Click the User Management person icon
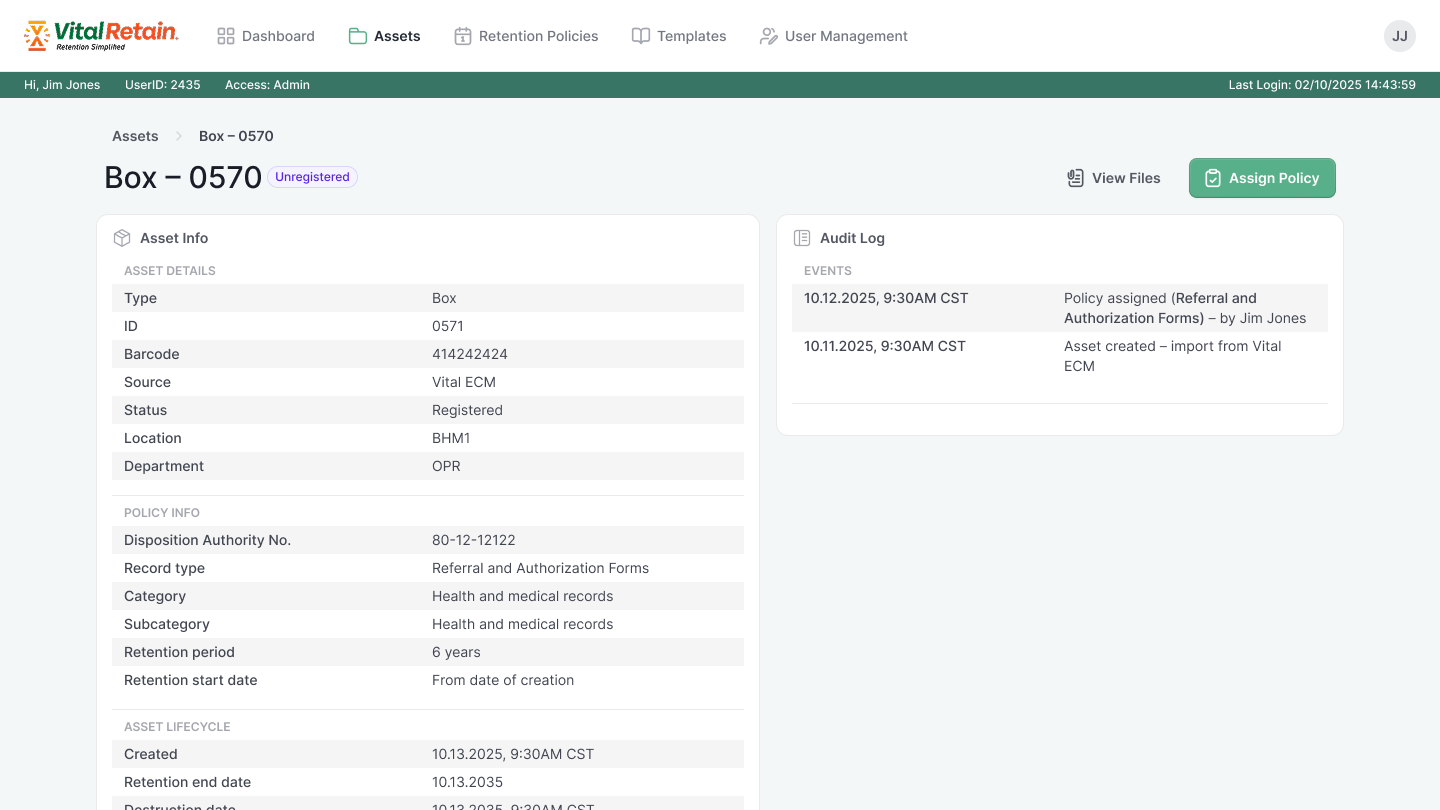Image resolution: width=1440 pixels, height=810 pixels. pyautogui.click(x=769, y=36)
